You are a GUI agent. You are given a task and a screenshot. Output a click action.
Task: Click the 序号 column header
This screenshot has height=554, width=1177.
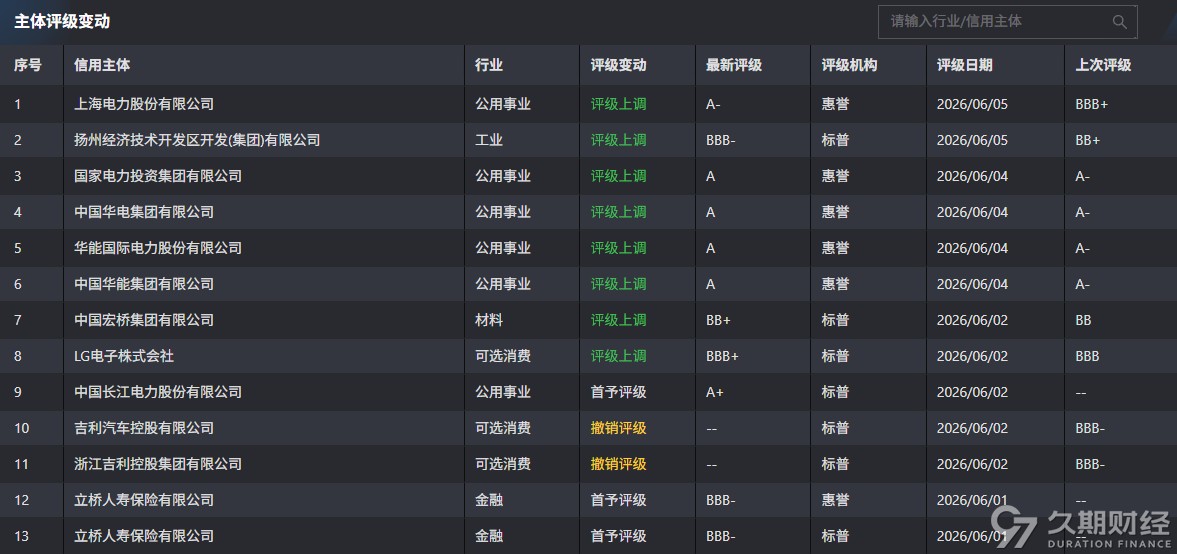click(27, 65)
